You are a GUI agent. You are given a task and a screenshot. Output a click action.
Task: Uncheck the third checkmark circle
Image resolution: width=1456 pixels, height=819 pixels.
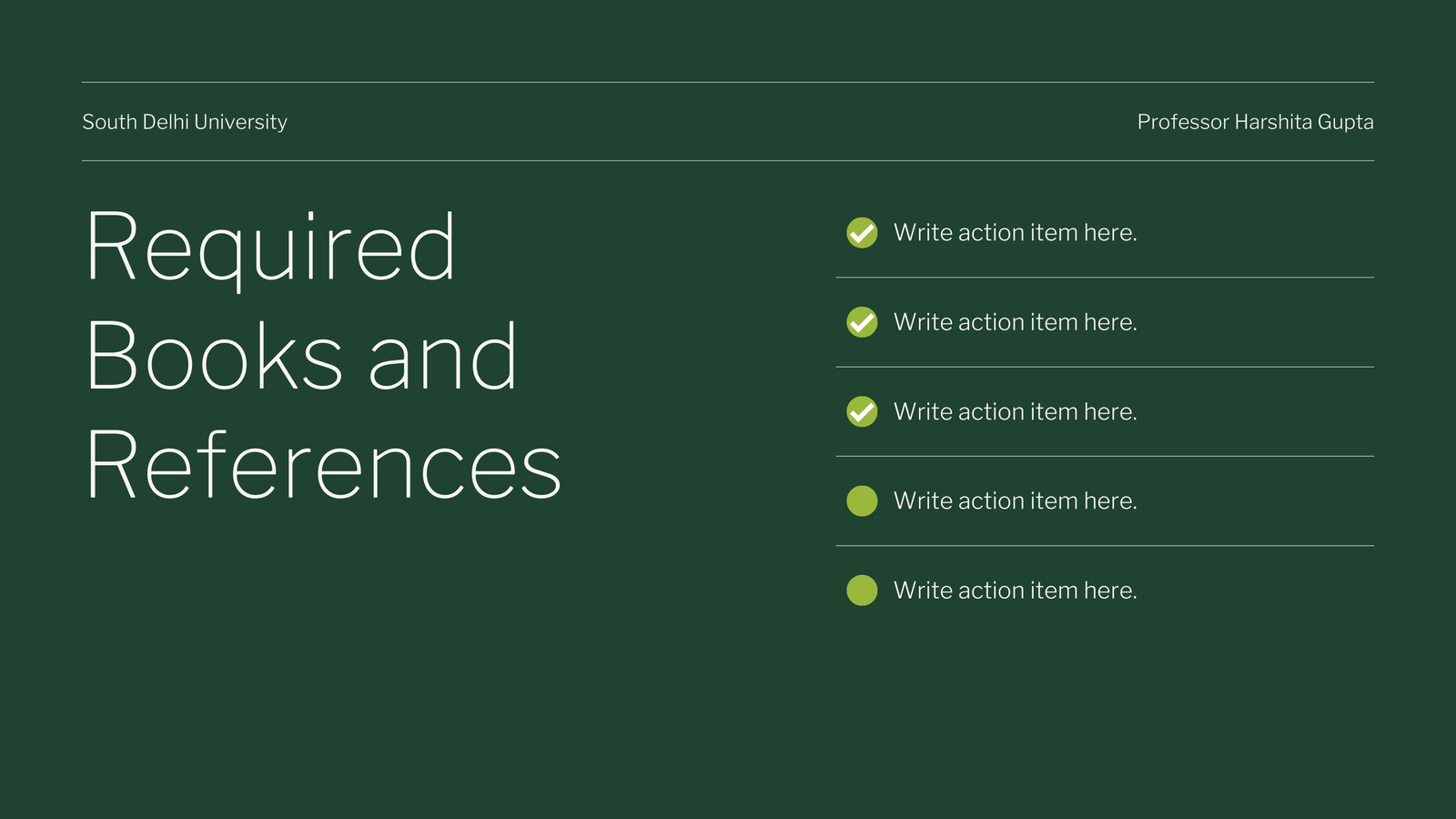click(862, 411)
